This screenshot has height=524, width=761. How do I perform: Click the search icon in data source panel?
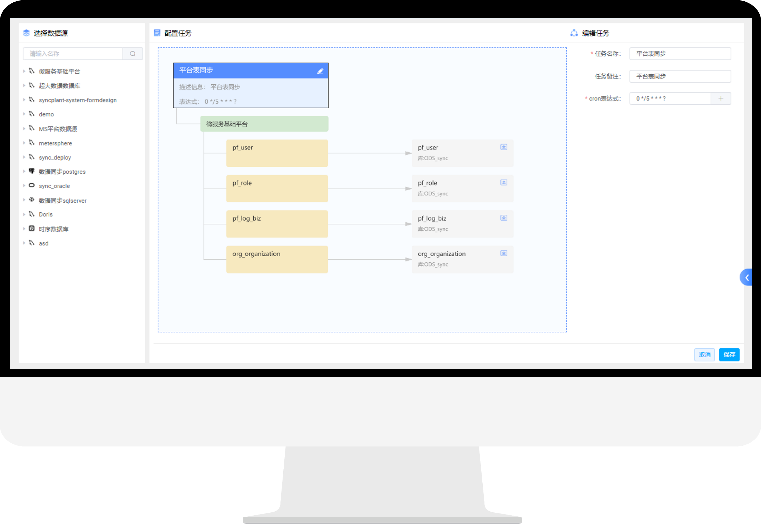(x=133, y=54)
